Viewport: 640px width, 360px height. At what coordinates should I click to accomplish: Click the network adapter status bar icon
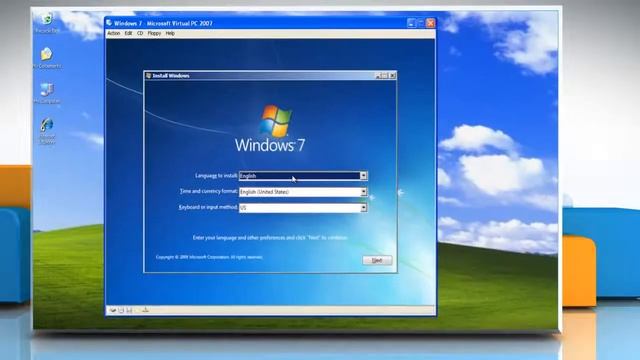coord(145,310)
